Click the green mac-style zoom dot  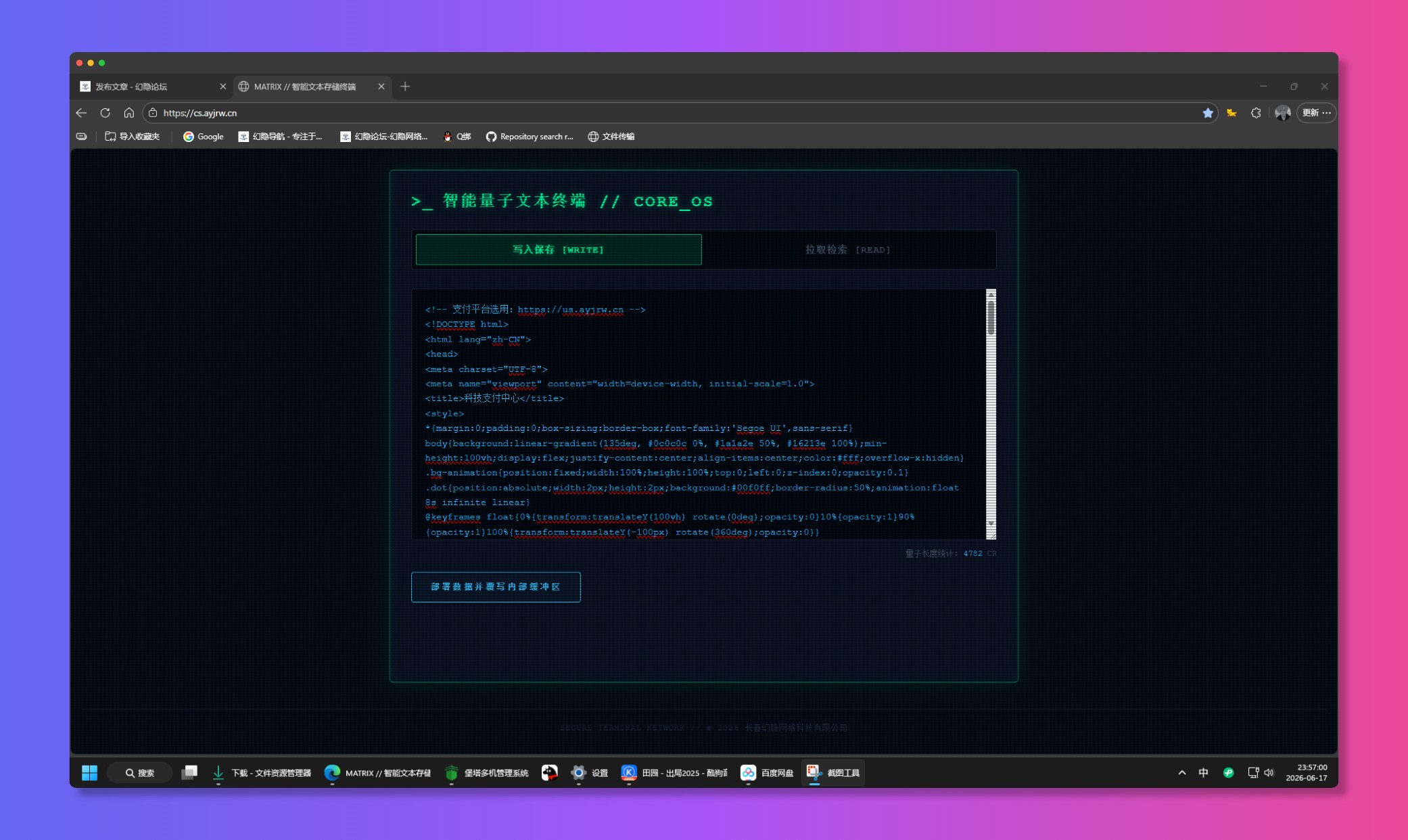click(102, 63)
